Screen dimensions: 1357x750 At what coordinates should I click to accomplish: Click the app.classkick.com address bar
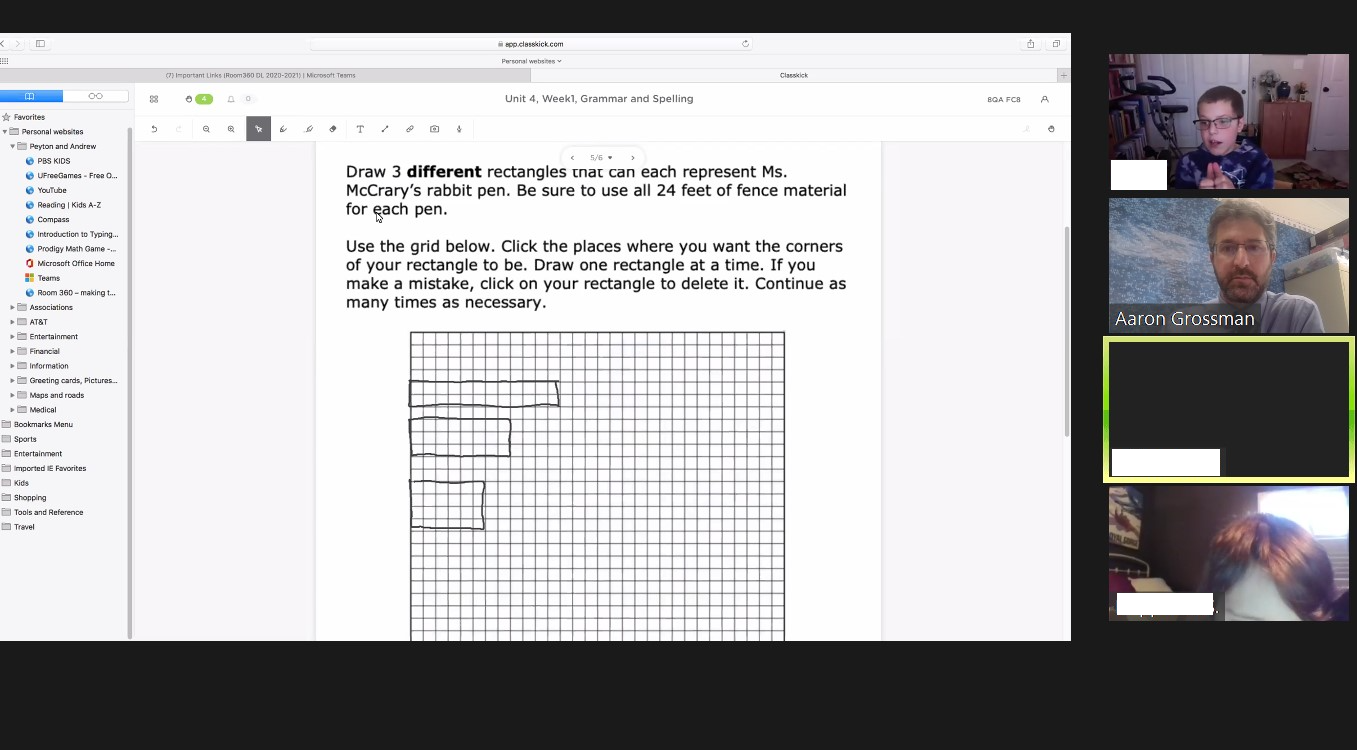(530, 44)
